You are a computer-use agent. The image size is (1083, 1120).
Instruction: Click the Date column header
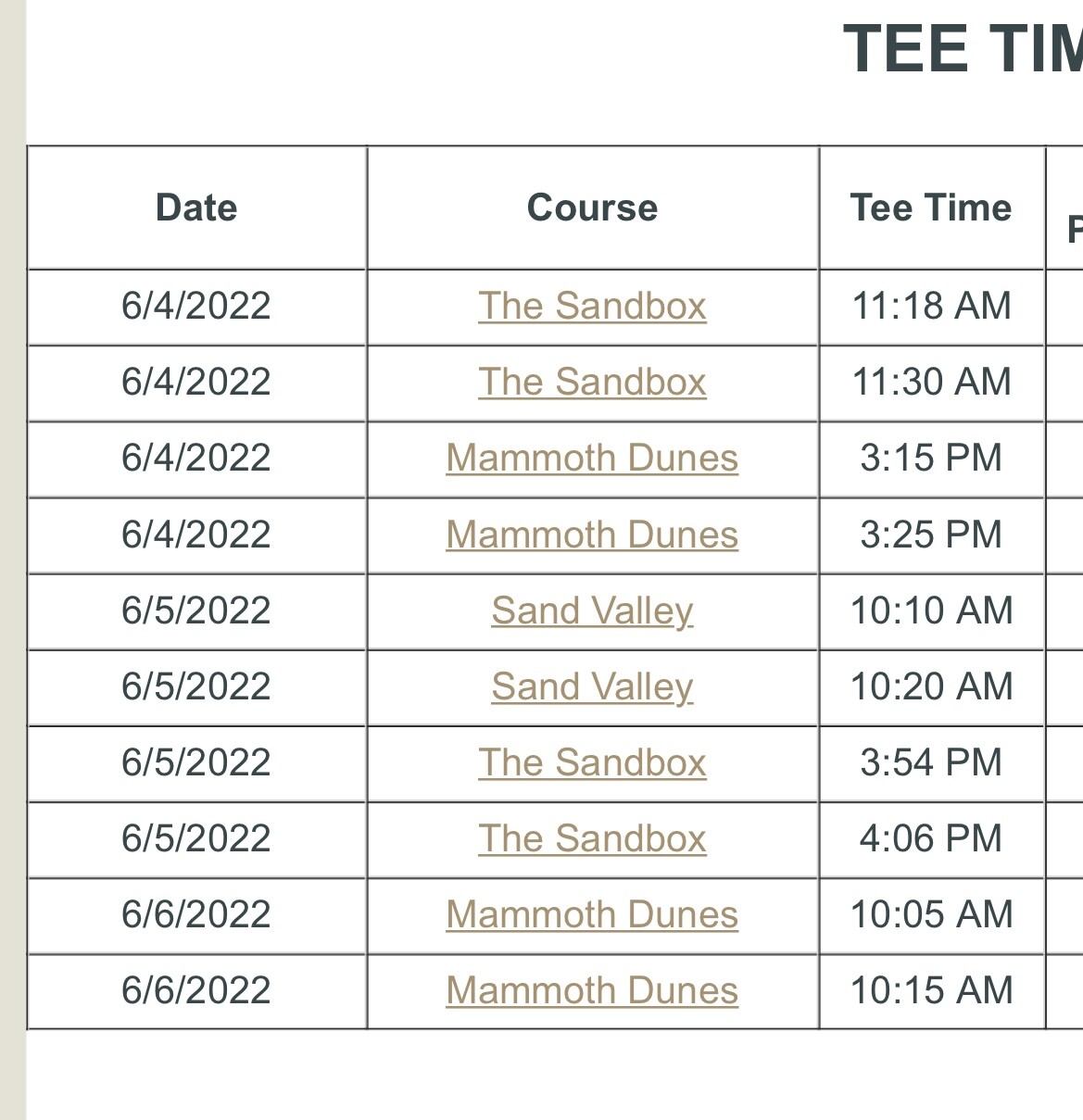click(196, 208)
